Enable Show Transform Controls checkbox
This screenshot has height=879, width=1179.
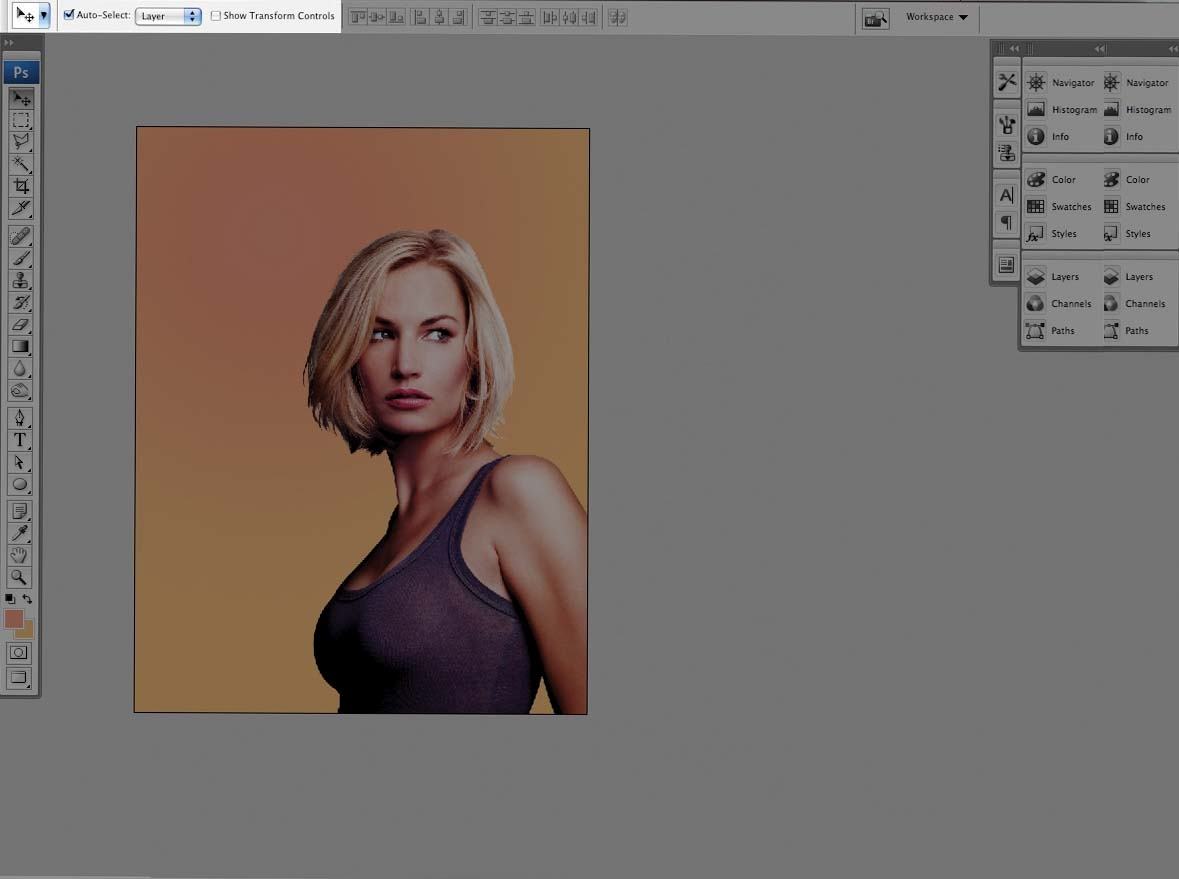click(x=216, y=16)
